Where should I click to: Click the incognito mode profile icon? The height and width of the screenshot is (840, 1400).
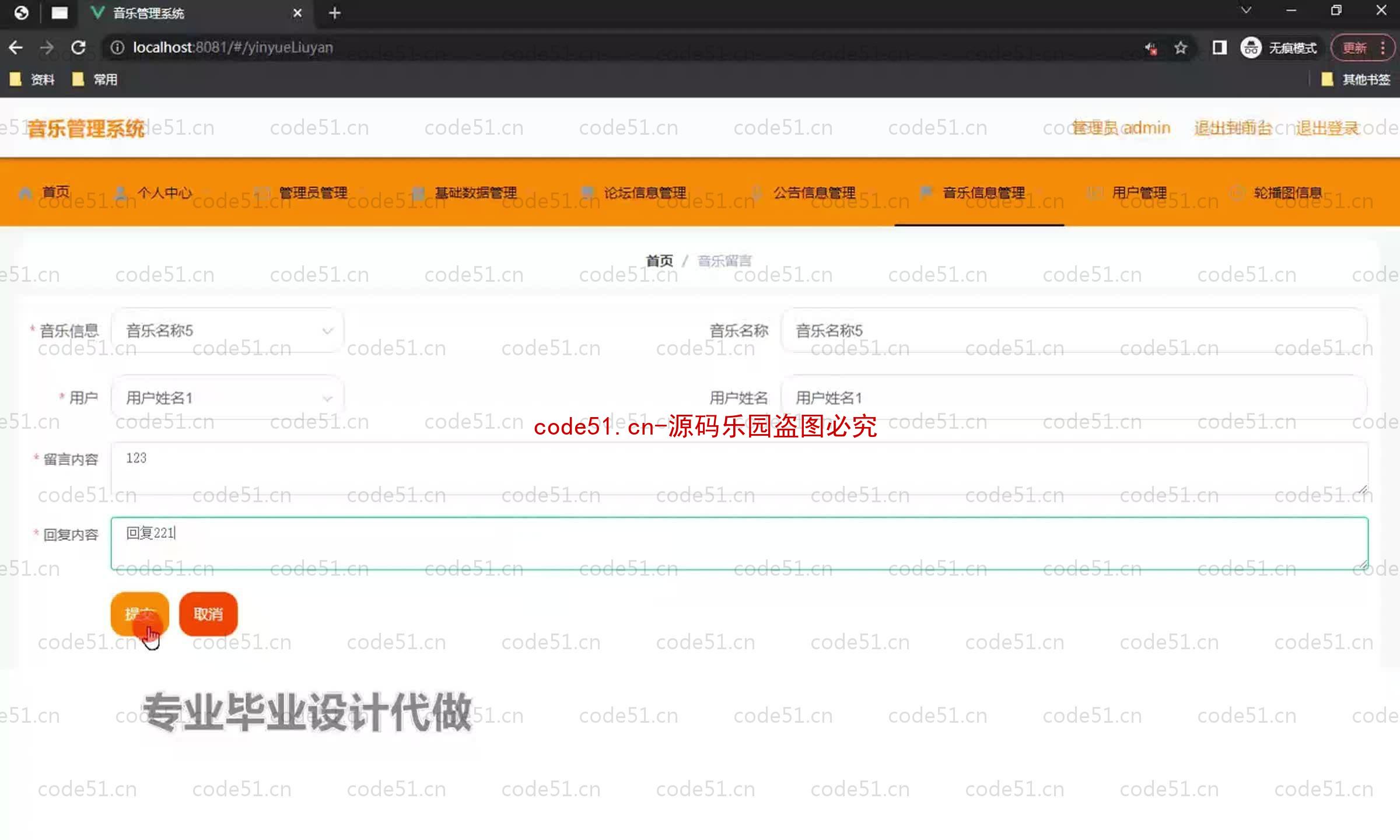tap(1251, 48)
